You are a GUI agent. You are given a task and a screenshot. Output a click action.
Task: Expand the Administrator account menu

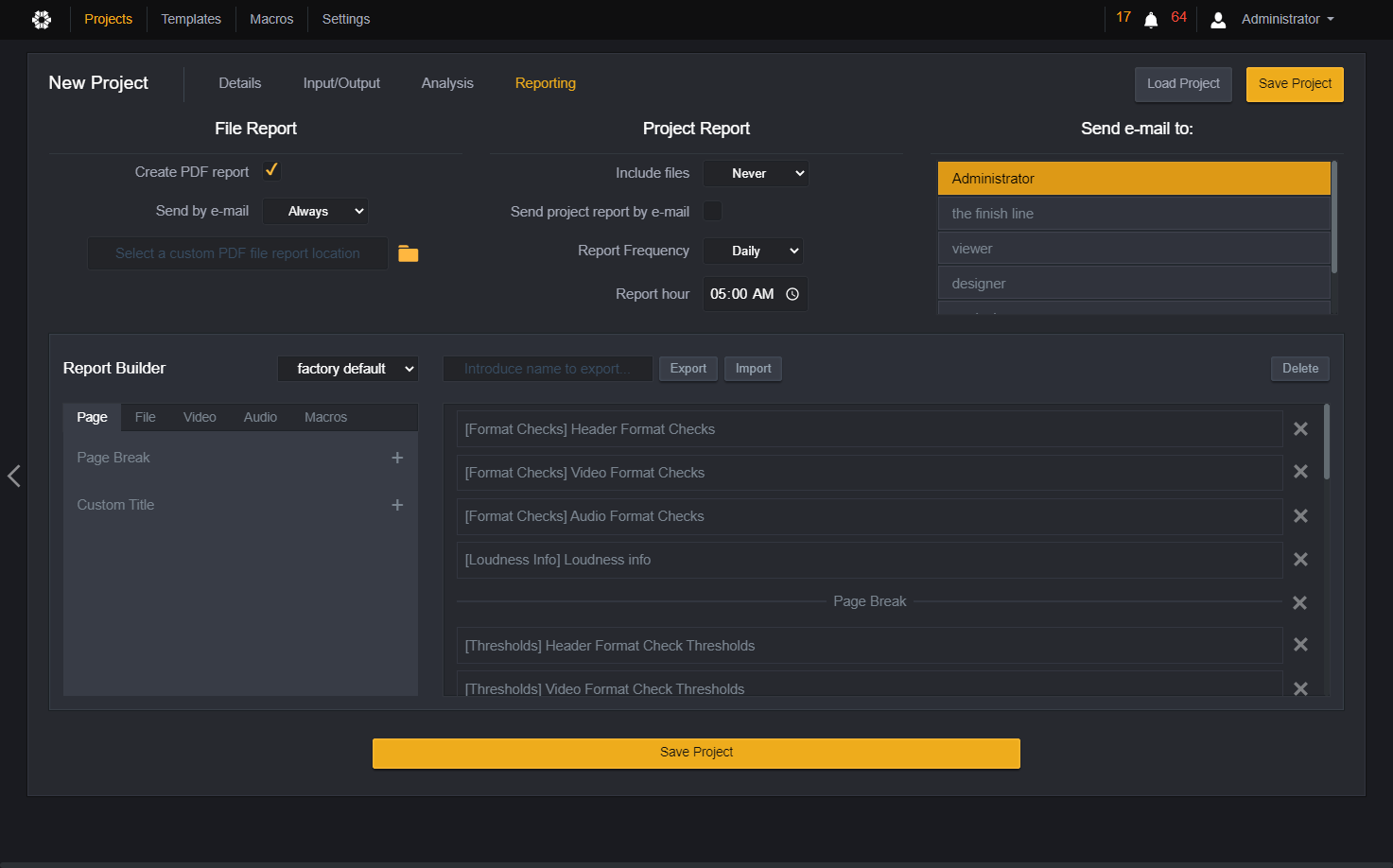coord(1287,19)
